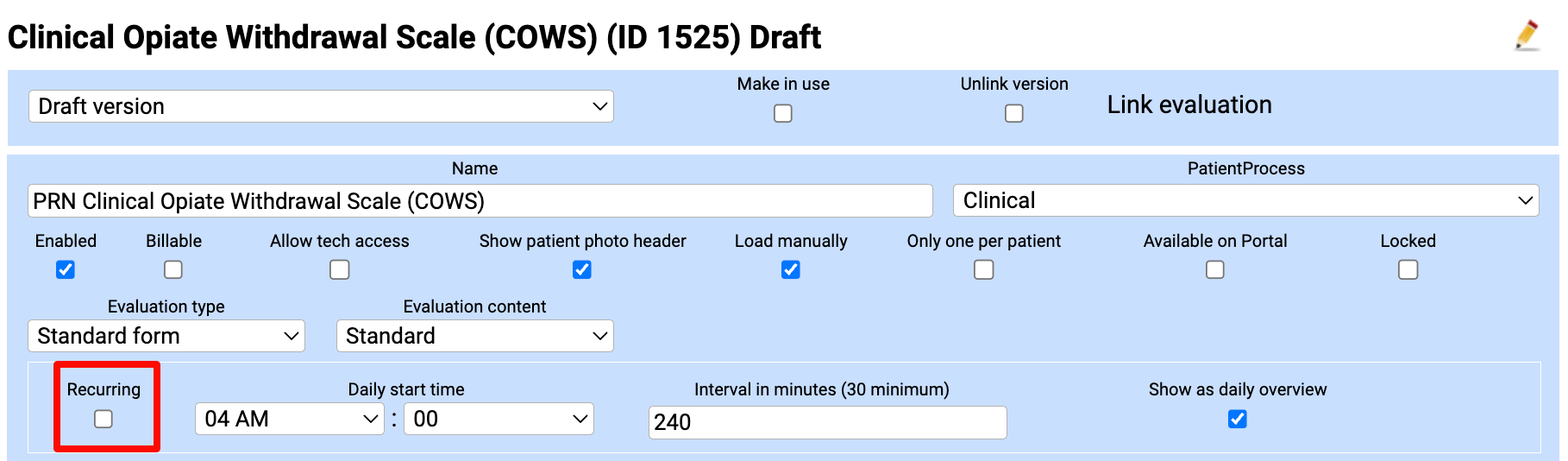Enable Only one per patient
The image size is (1568, 461).
tap(984, 270)
